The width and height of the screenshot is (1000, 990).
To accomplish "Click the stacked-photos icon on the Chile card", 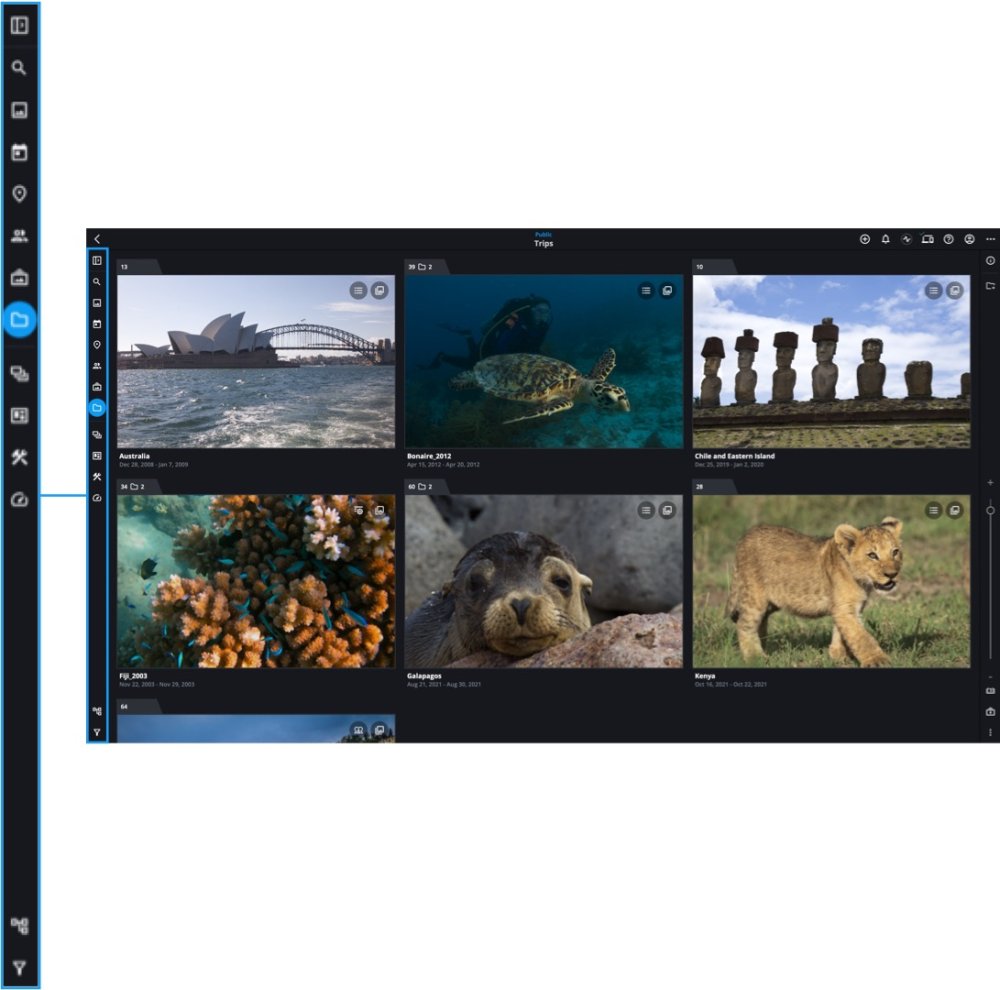I will [x=955, y=291].
